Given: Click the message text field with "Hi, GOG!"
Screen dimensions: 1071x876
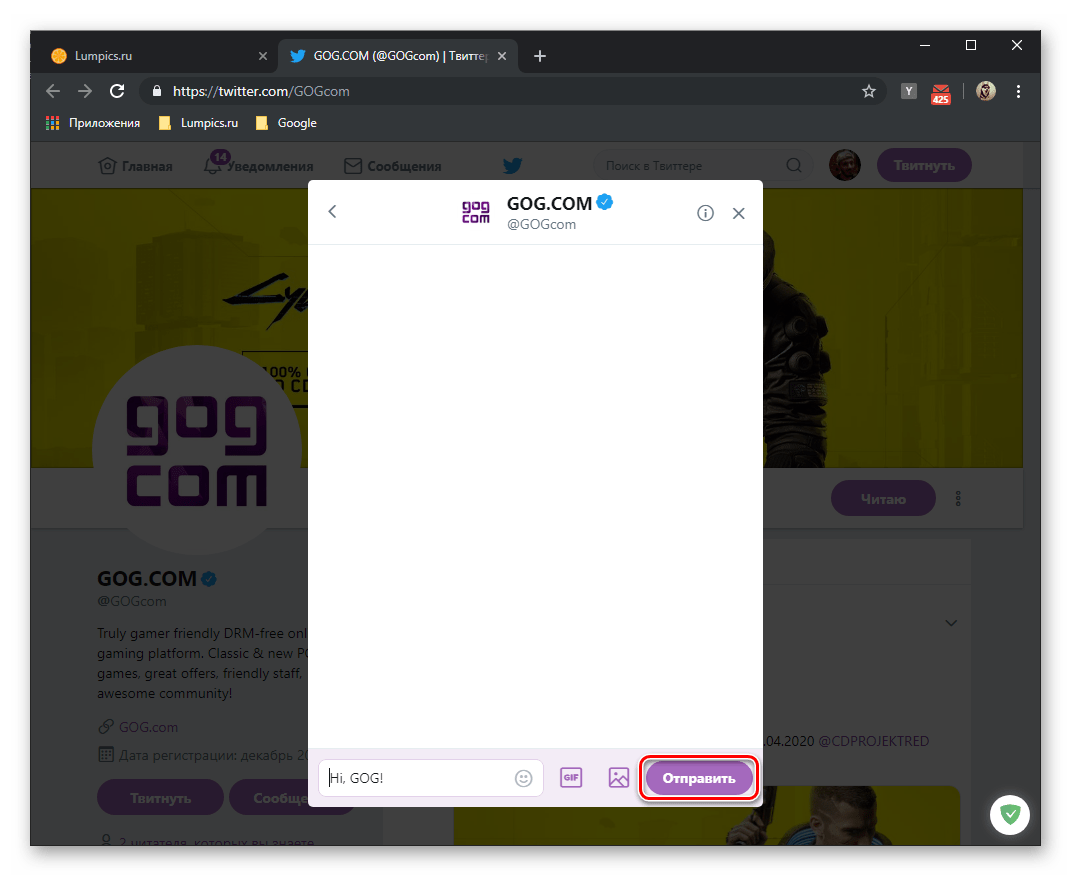Looking at the screenshot, I should [x=420, y=778].
